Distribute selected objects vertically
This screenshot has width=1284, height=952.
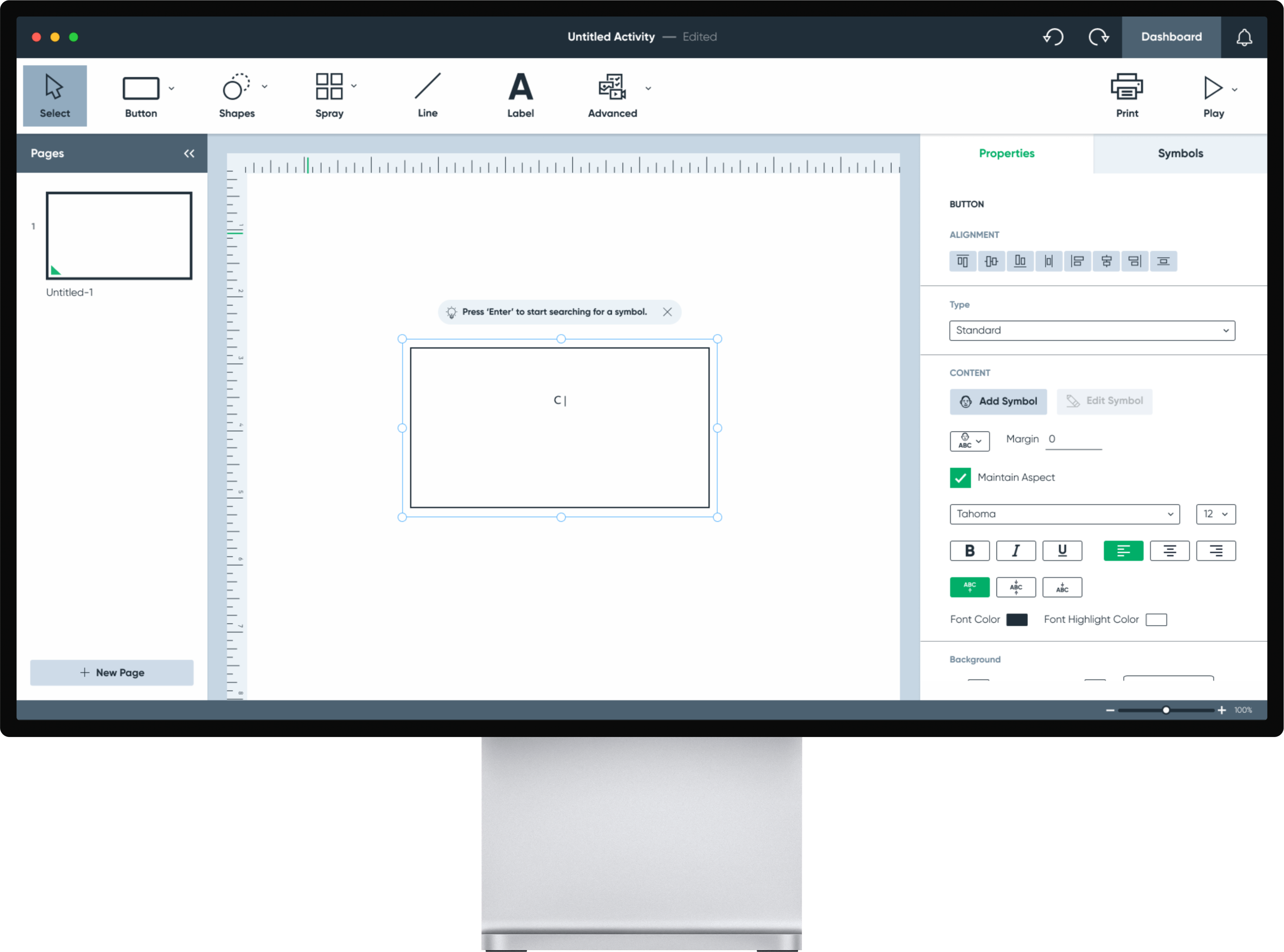pos(1163,261)
